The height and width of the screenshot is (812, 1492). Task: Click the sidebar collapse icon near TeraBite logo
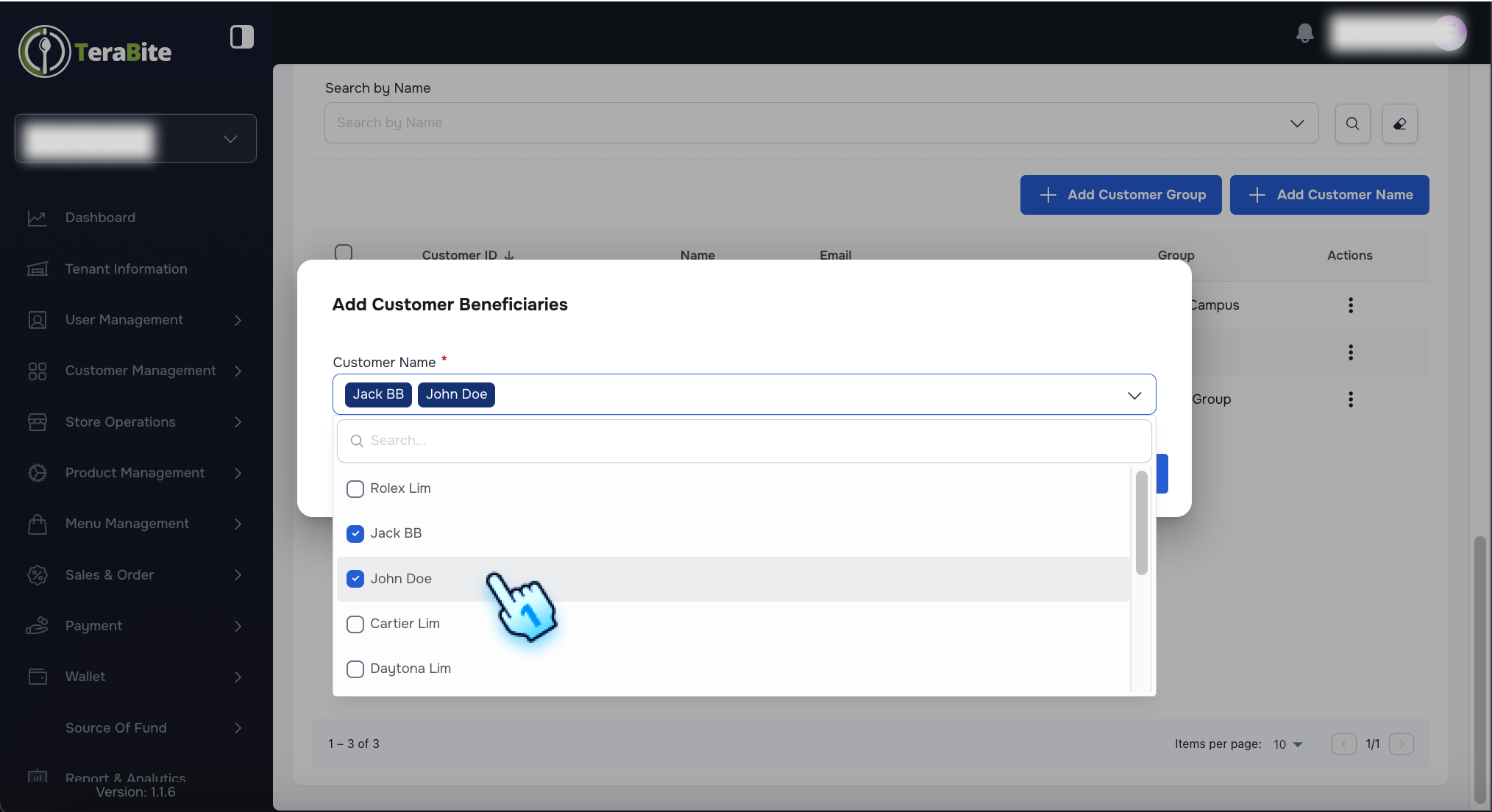241,36
